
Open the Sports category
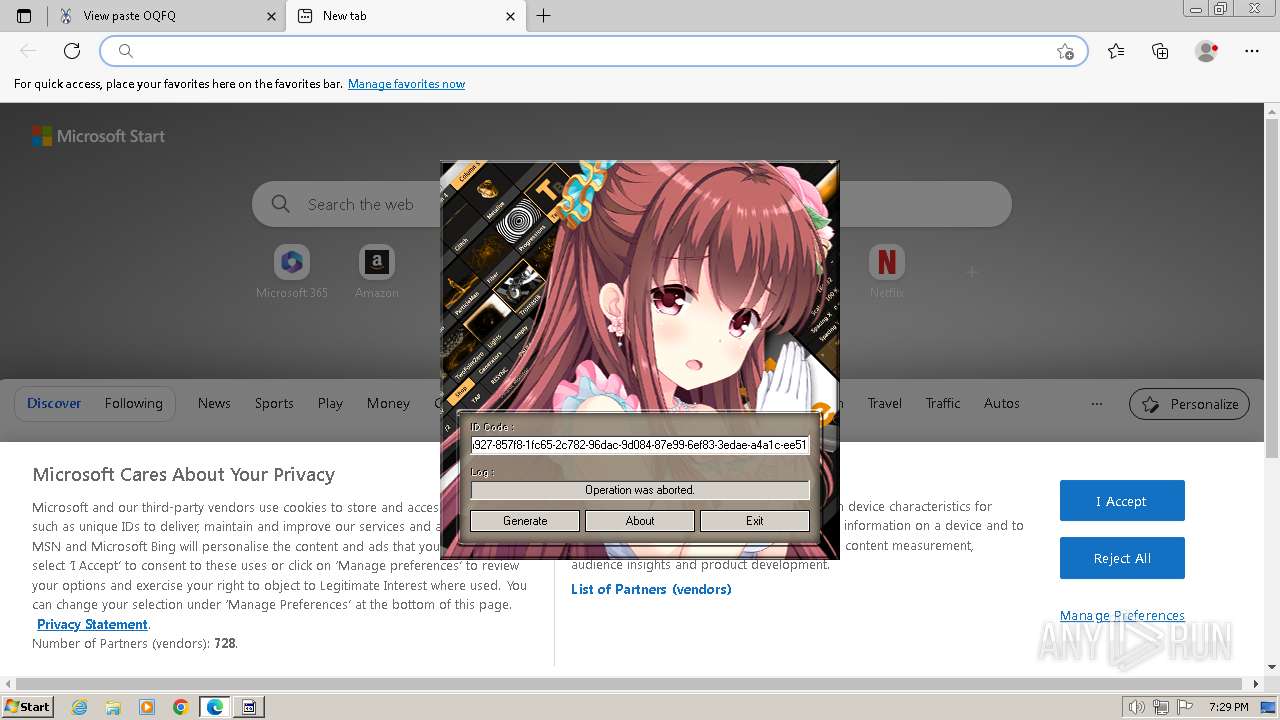(274, 404)
